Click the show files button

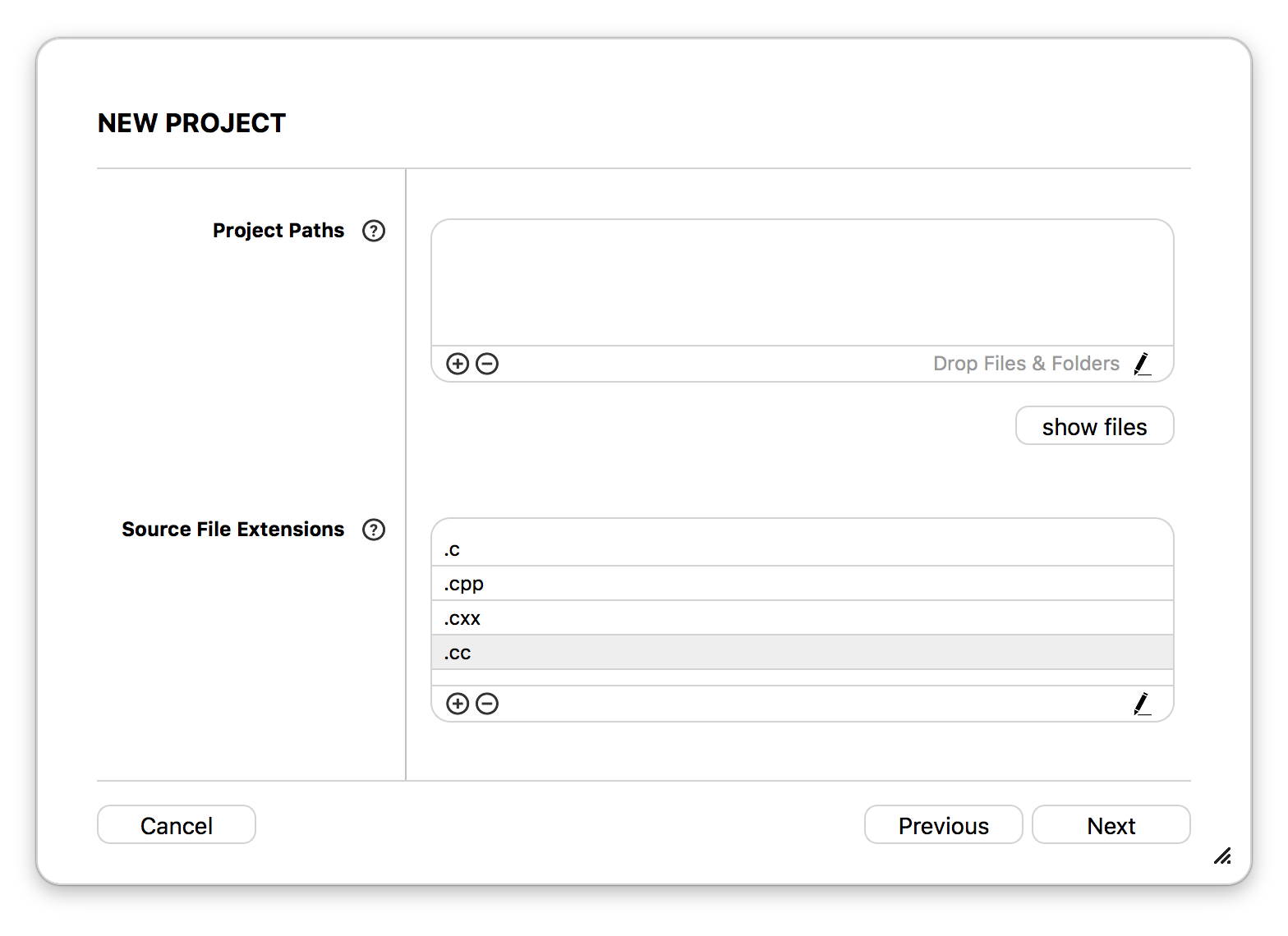coord(1095,426)
